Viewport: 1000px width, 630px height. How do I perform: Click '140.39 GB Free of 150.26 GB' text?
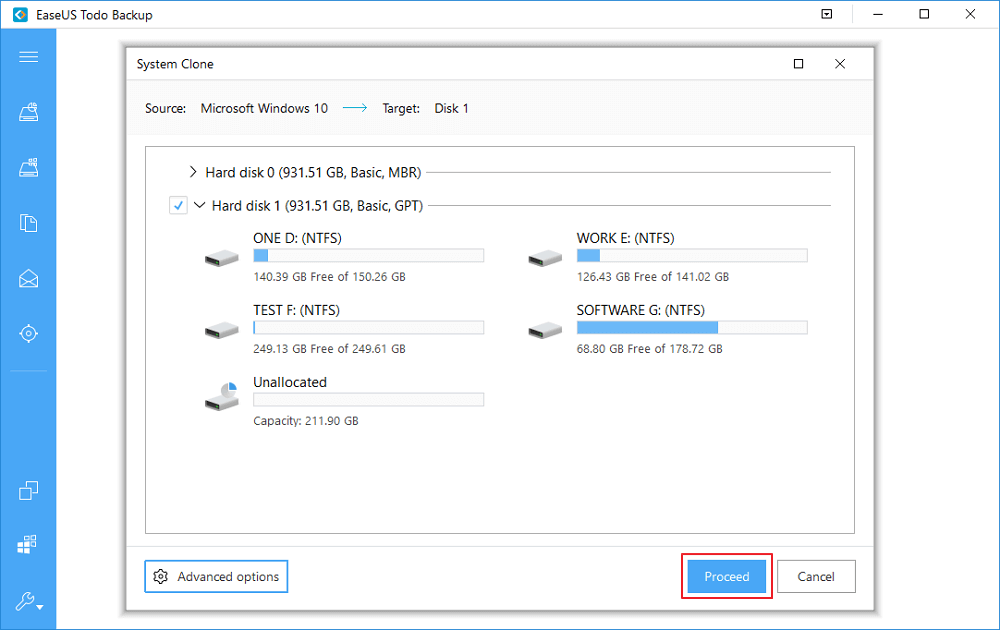[x=330, y=277]
